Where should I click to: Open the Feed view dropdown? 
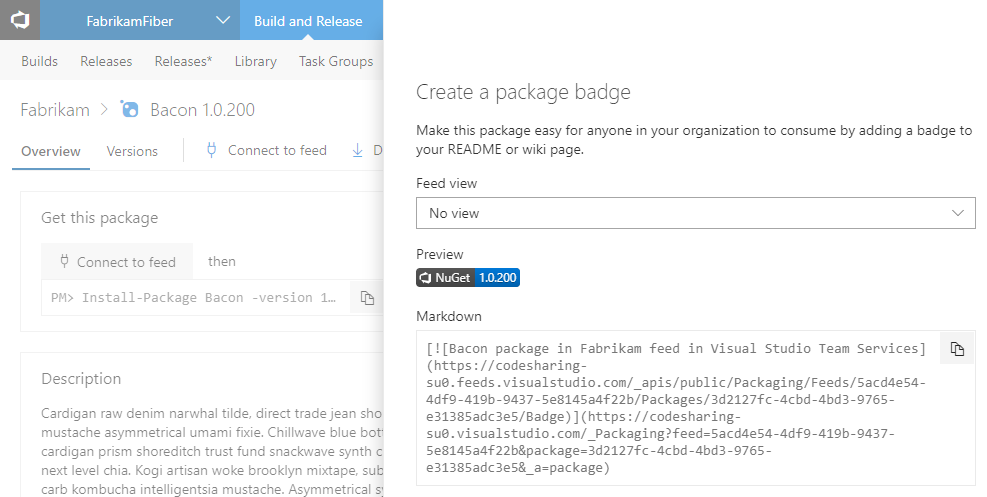tap(695, 213)
